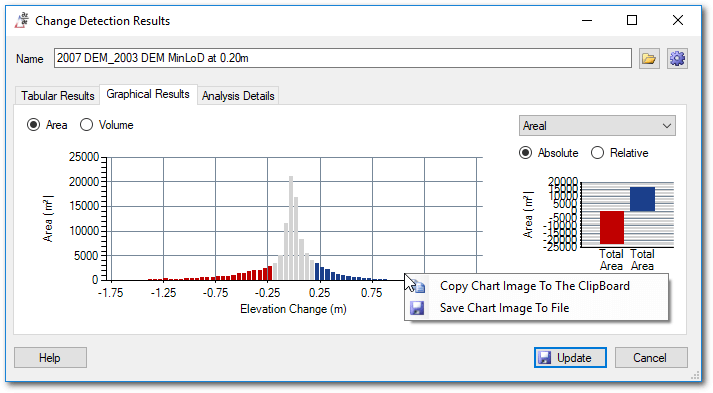Click the floppy disk icon on Update button

545,358
